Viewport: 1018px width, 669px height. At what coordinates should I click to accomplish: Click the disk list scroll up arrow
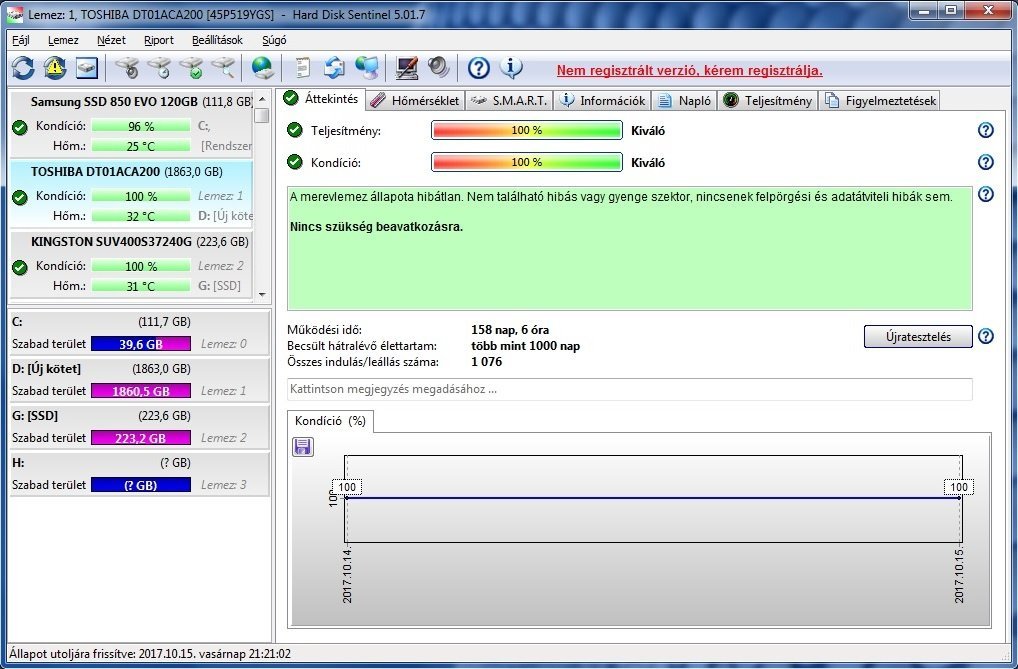(x=262, y=99)
